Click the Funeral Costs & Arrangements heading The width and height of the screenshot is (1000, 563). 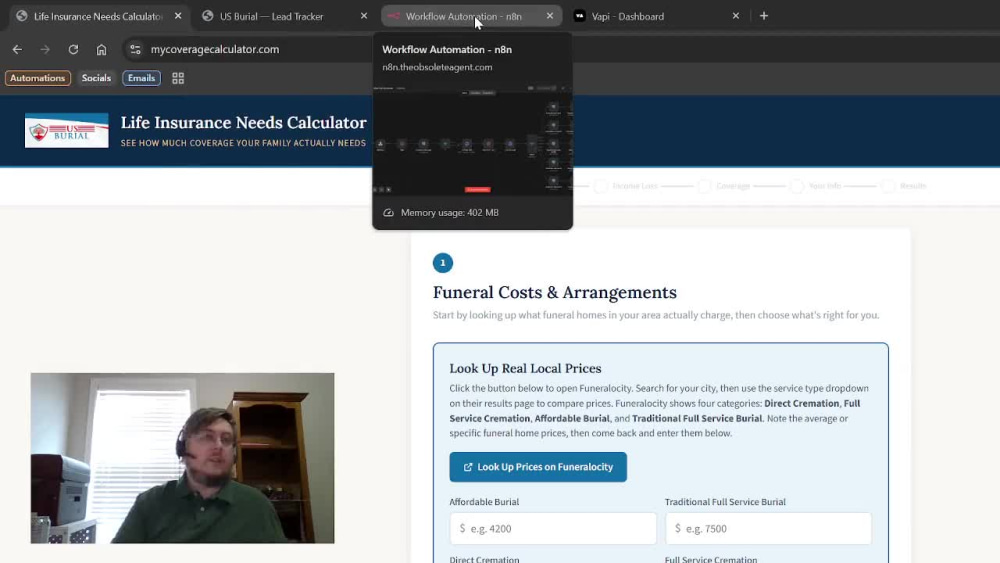[554, 292]
